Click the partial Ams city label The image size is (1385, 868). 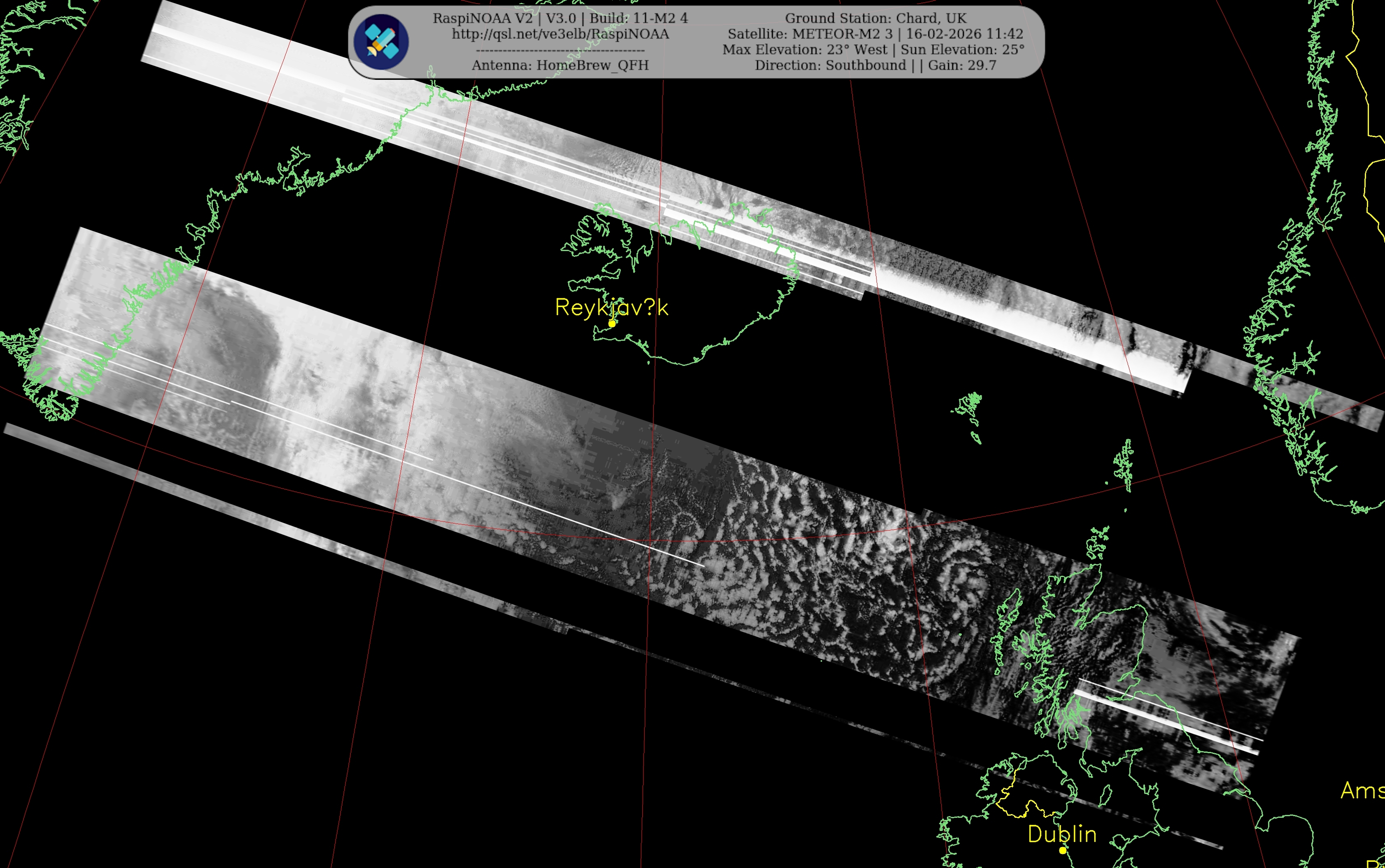pos(1362,791)
